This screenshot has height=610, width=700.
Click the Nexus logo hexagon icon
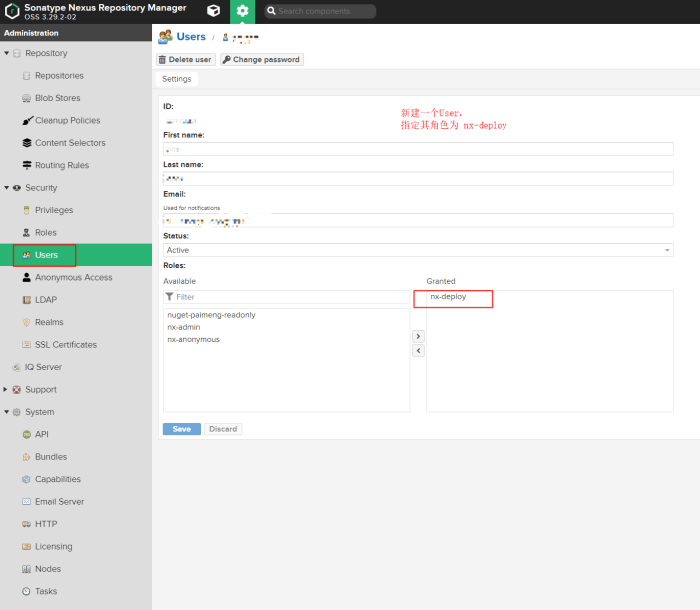[12, 11]
